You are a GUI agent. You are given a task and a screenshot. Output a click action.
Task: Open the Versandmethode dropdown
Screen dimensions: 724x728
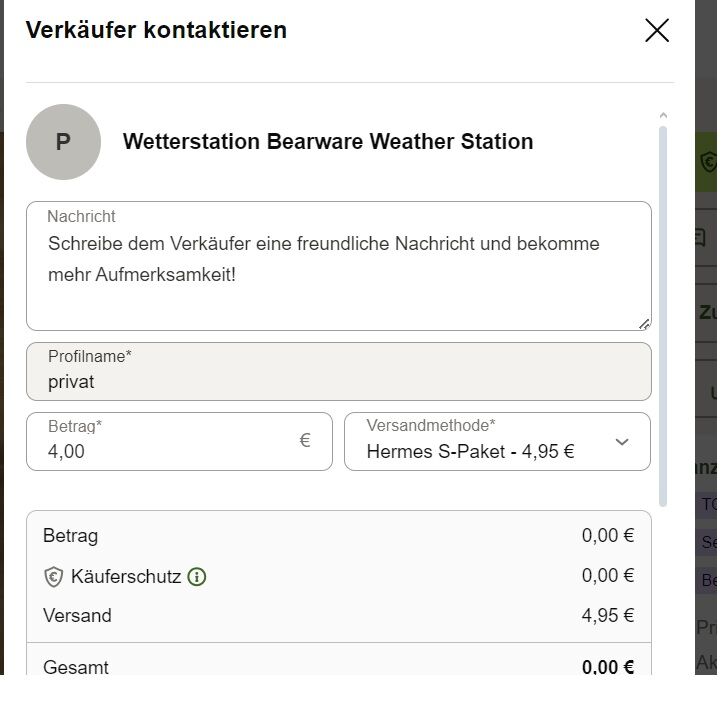[497, 442]
